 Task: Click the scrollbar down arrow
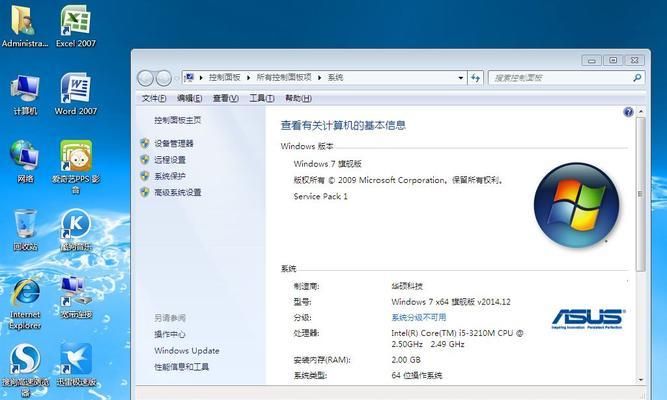point(641,380)
